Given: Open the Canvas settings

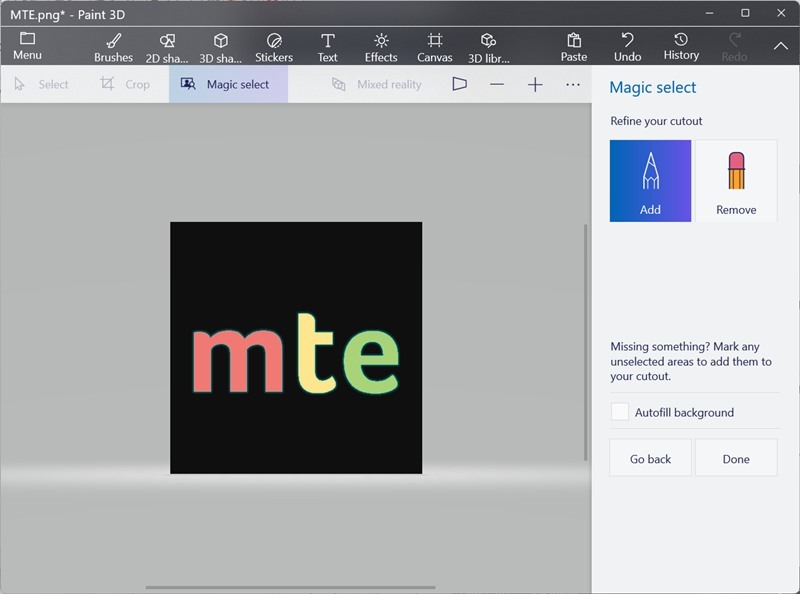Looking at the screenshot, I should tap(435, 46).
